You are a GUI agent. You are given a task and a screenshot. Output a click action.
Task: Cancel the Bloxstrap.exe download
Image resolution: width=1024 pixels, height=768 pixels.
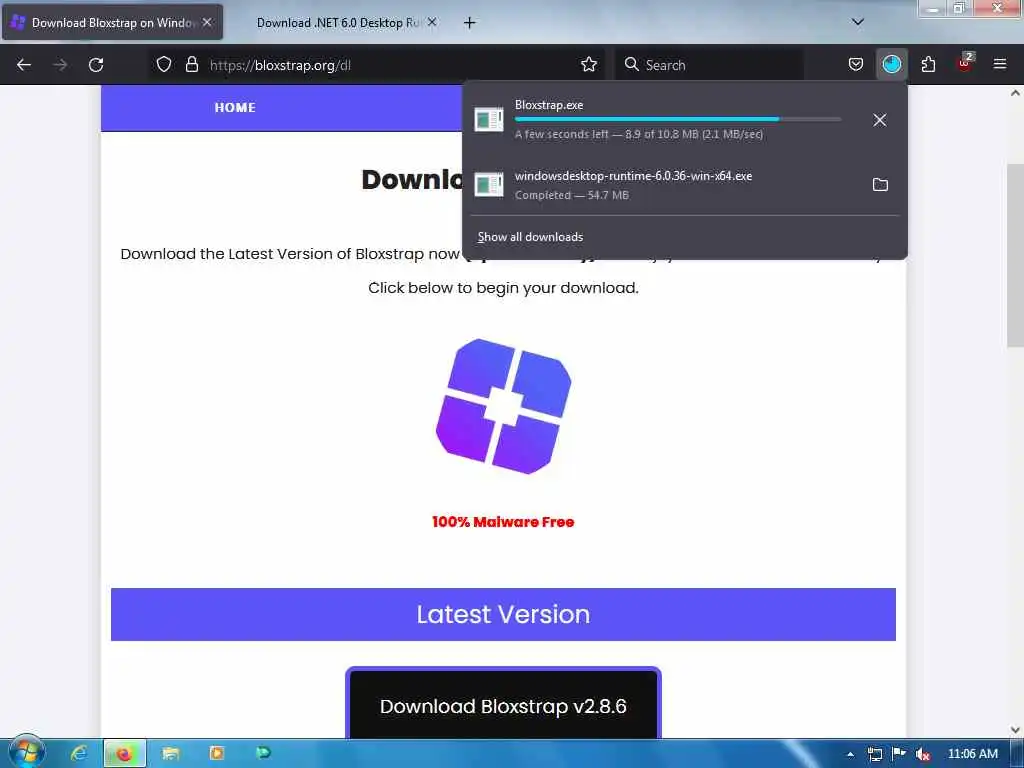(x=880, y=120)
